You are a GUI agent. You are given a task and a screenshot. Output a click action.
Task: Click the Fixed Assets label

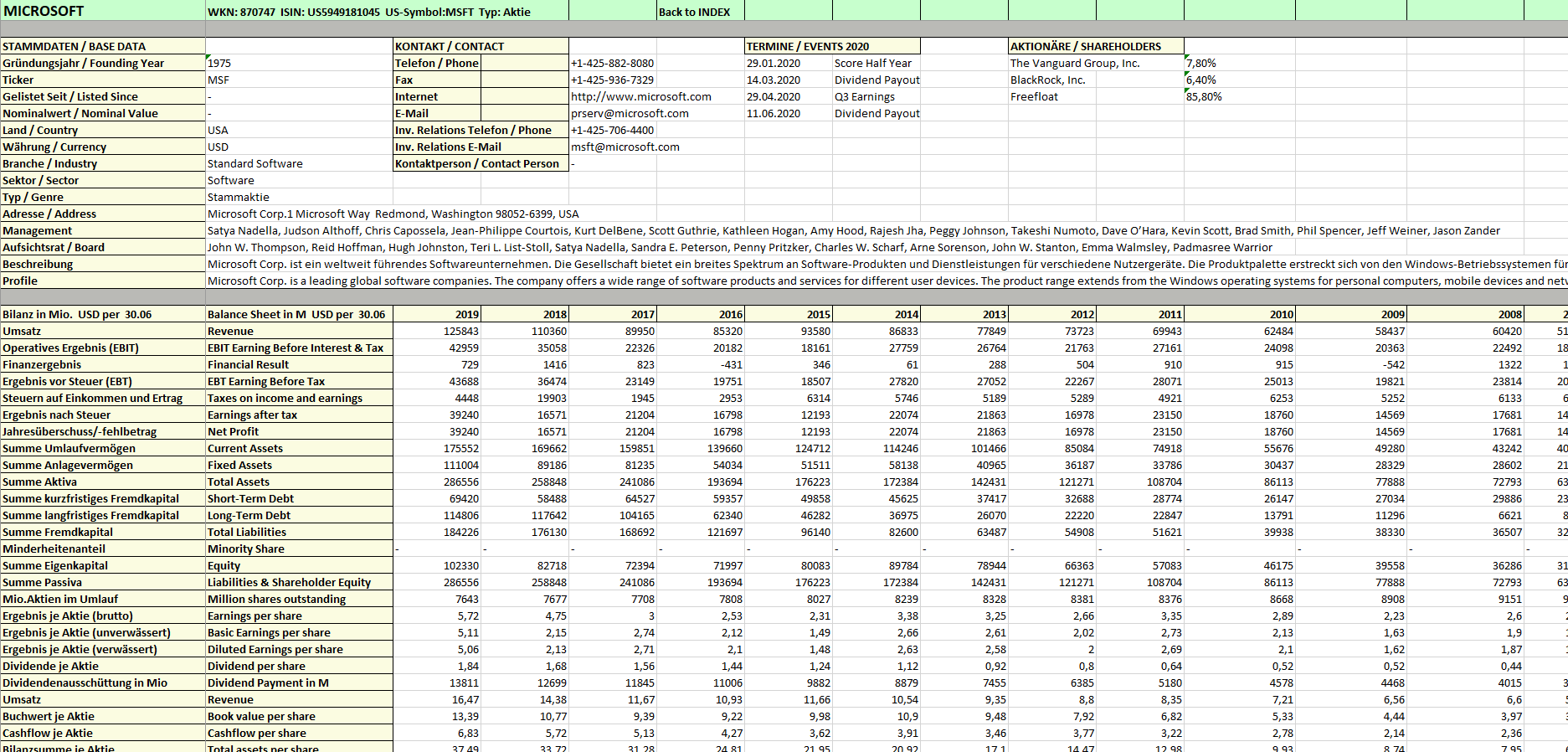coord(300,465)
